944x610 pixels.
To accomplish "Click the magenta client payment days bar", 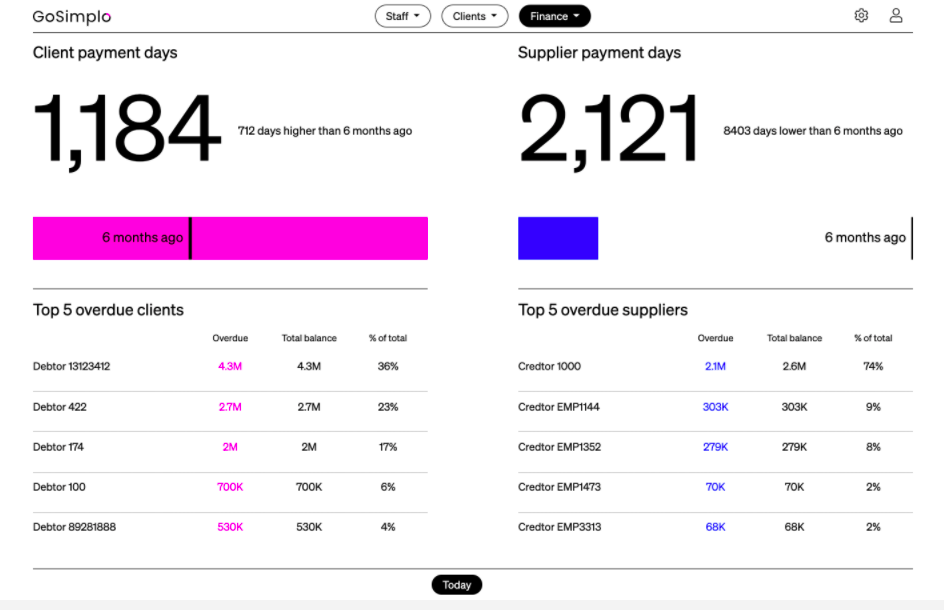I will point(230,238).
